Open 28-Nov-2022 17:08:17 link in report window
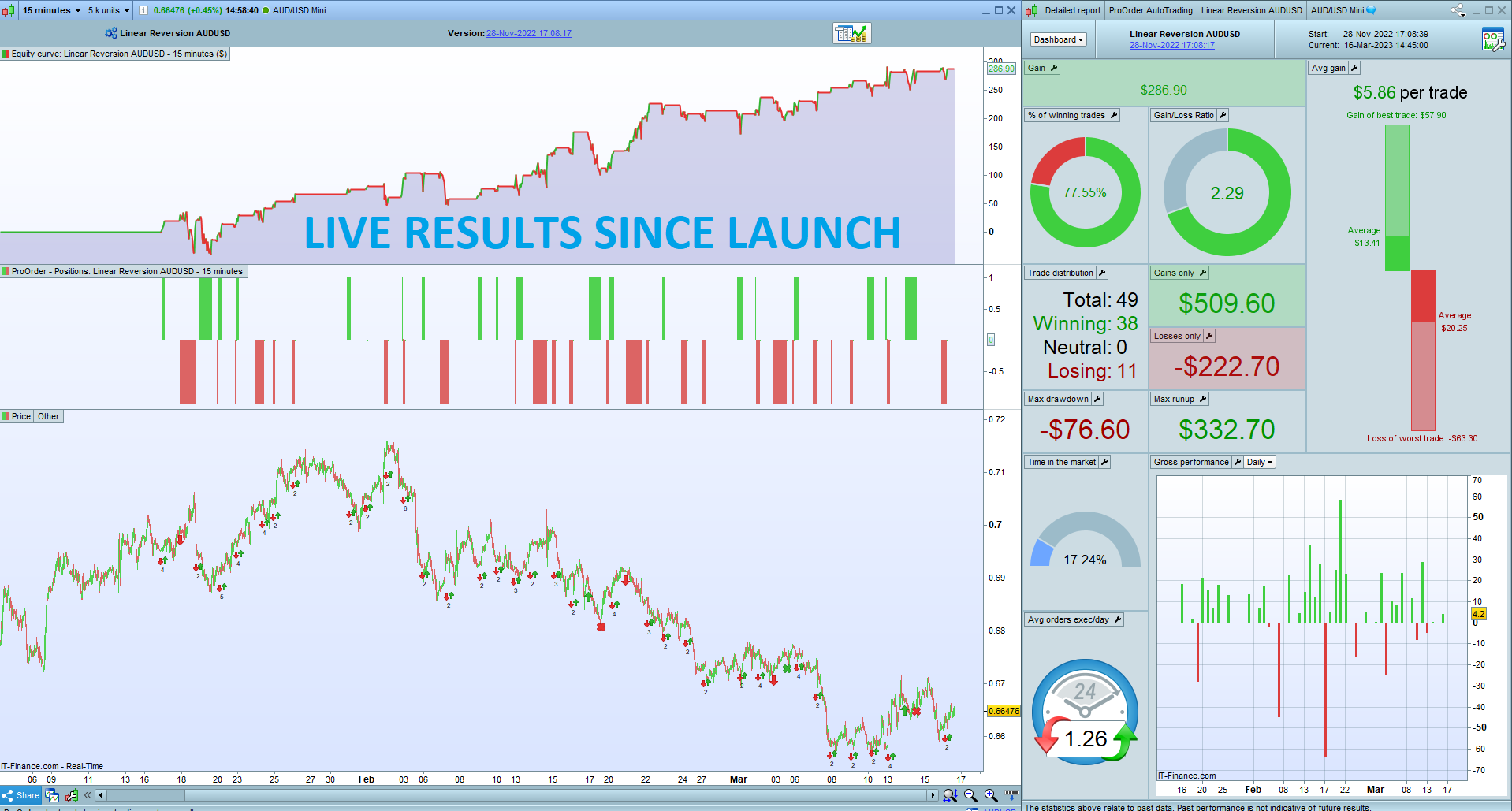The image size is (1512, 811). tap(1172, 45)
